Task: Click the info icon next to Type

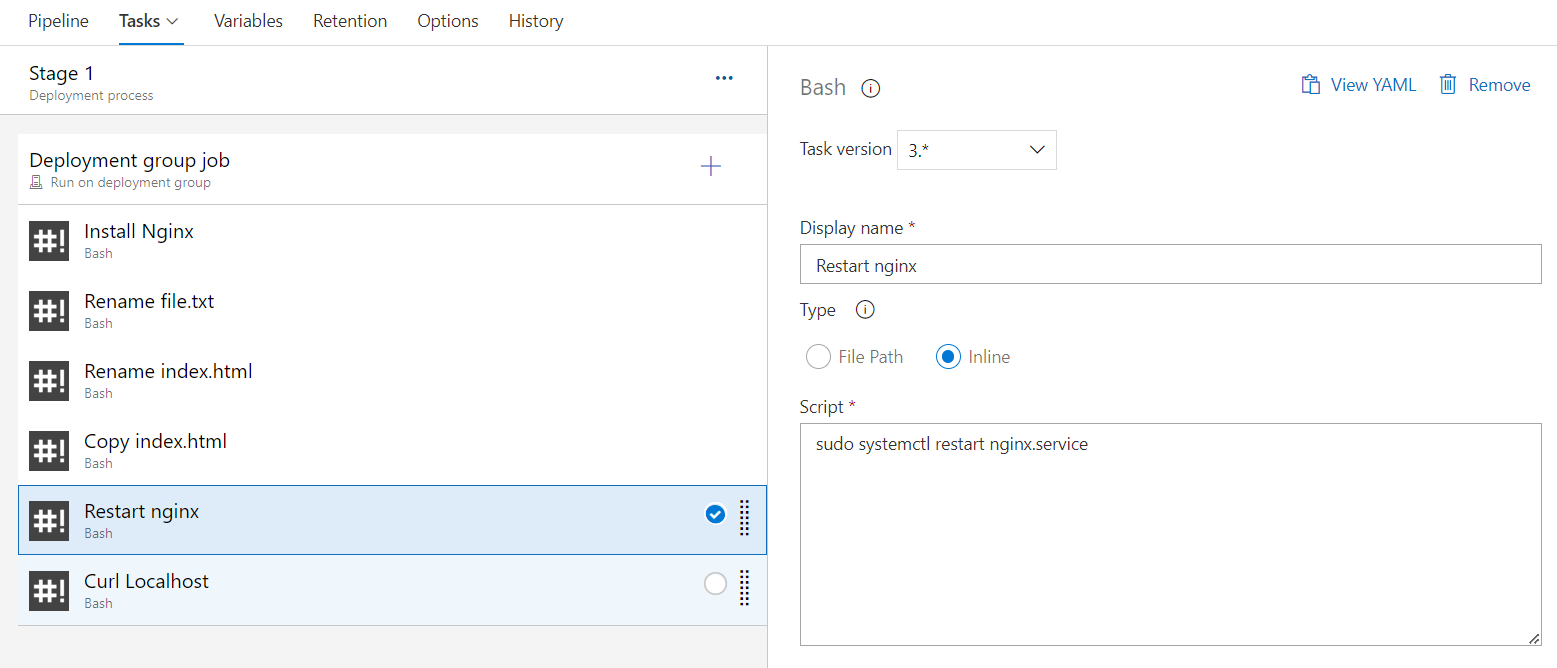Action: coord(866,310)
